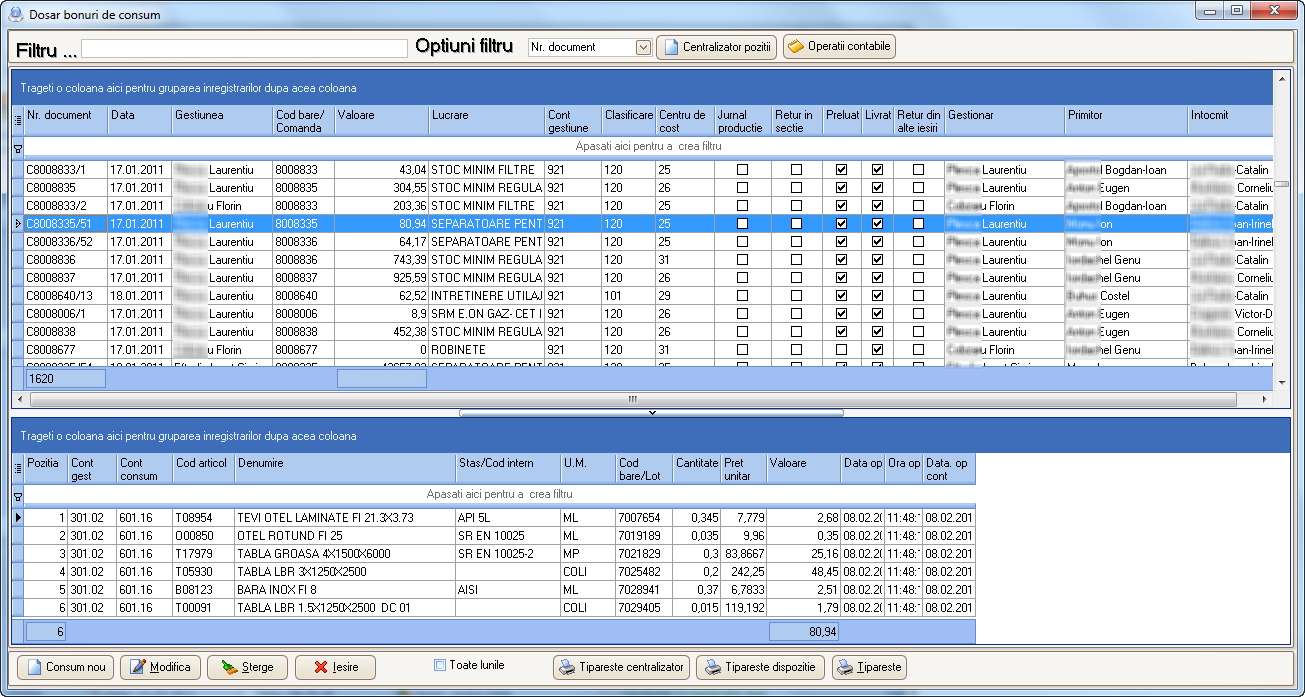Image resolution: width=1305 pixels, height=697 pixels.
Task: Click Tipareste centralizator button
Action: coord(621,667)
